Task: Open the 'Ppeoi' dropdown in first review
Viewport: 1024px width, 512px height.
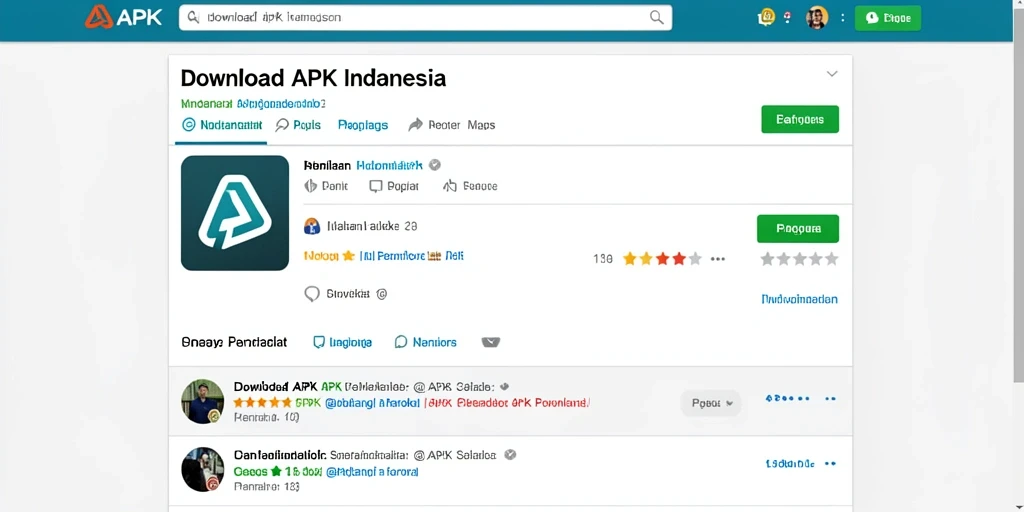Action: point(711,404)
